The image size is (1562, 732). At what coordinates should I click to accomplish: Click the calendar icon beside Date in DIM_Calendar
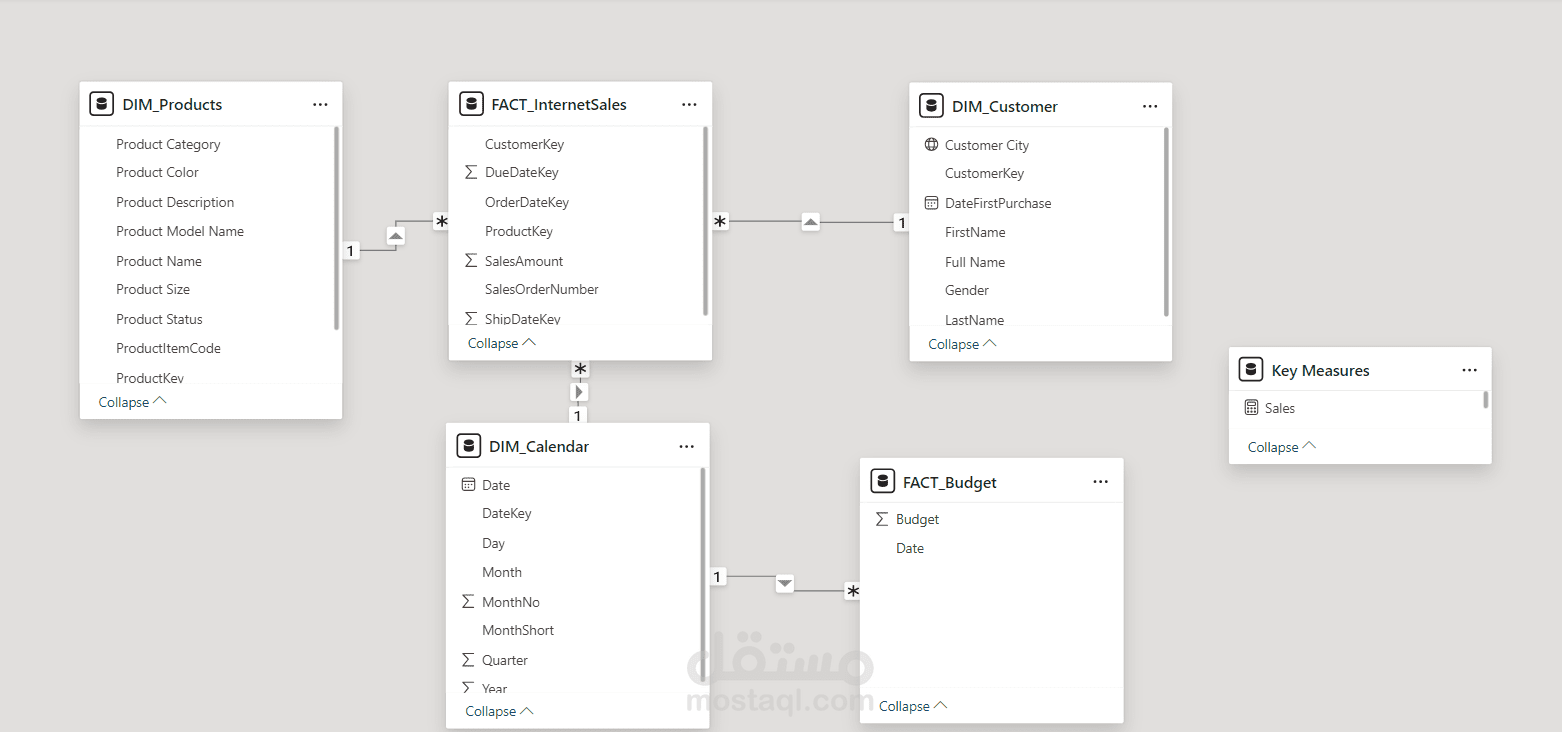point(468,485)
